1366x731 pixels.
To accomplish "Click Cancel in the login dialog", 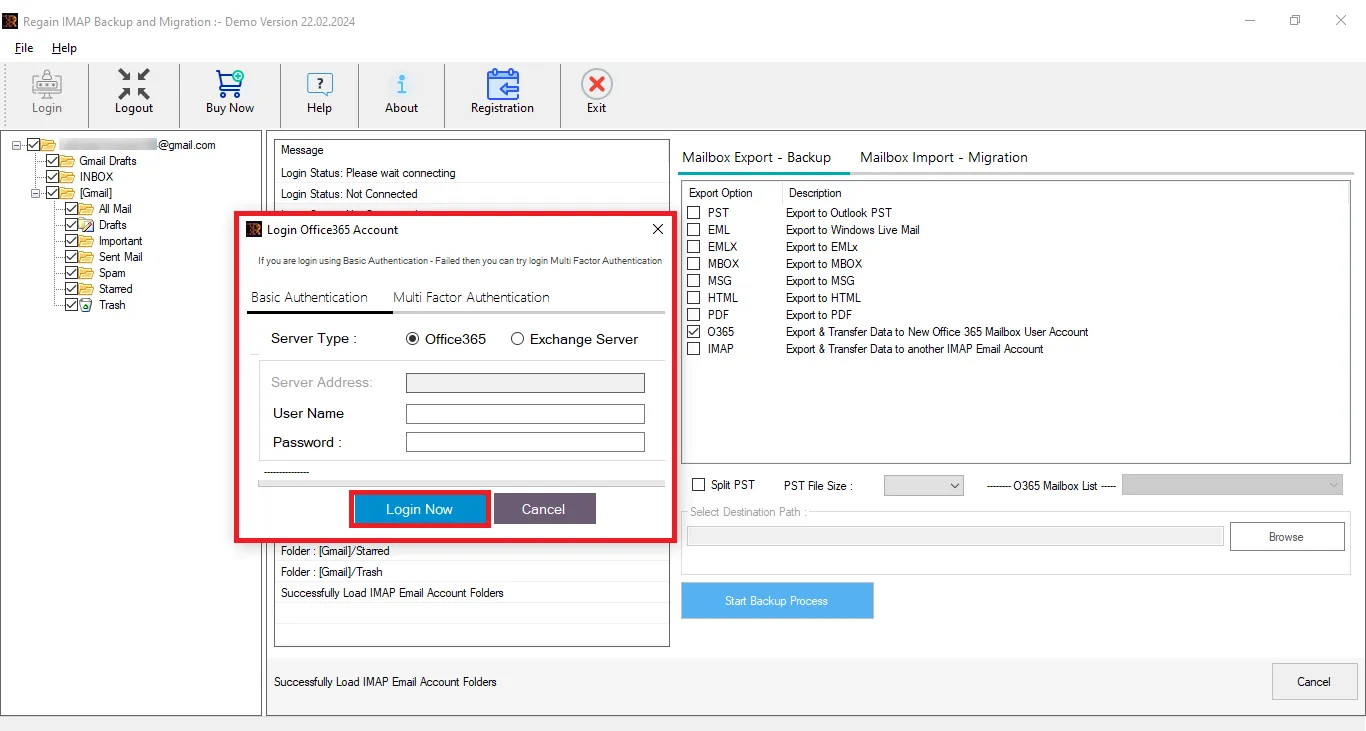I will [x=544, y=509].
